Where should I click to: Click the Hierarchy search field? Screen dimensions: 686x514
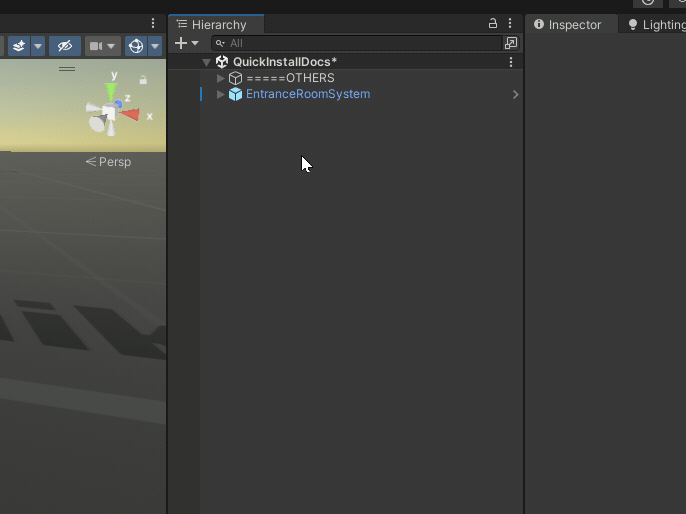coord(360,44)
